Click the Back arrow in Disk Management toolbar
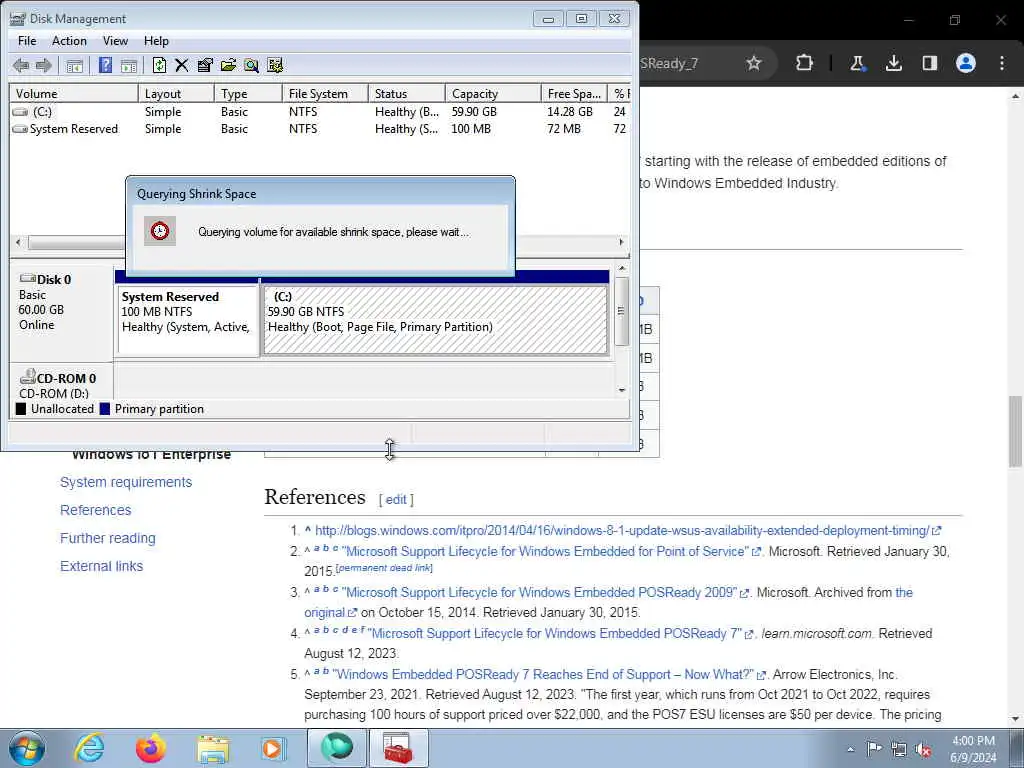Screen dimensions: 1024x768 21,65
